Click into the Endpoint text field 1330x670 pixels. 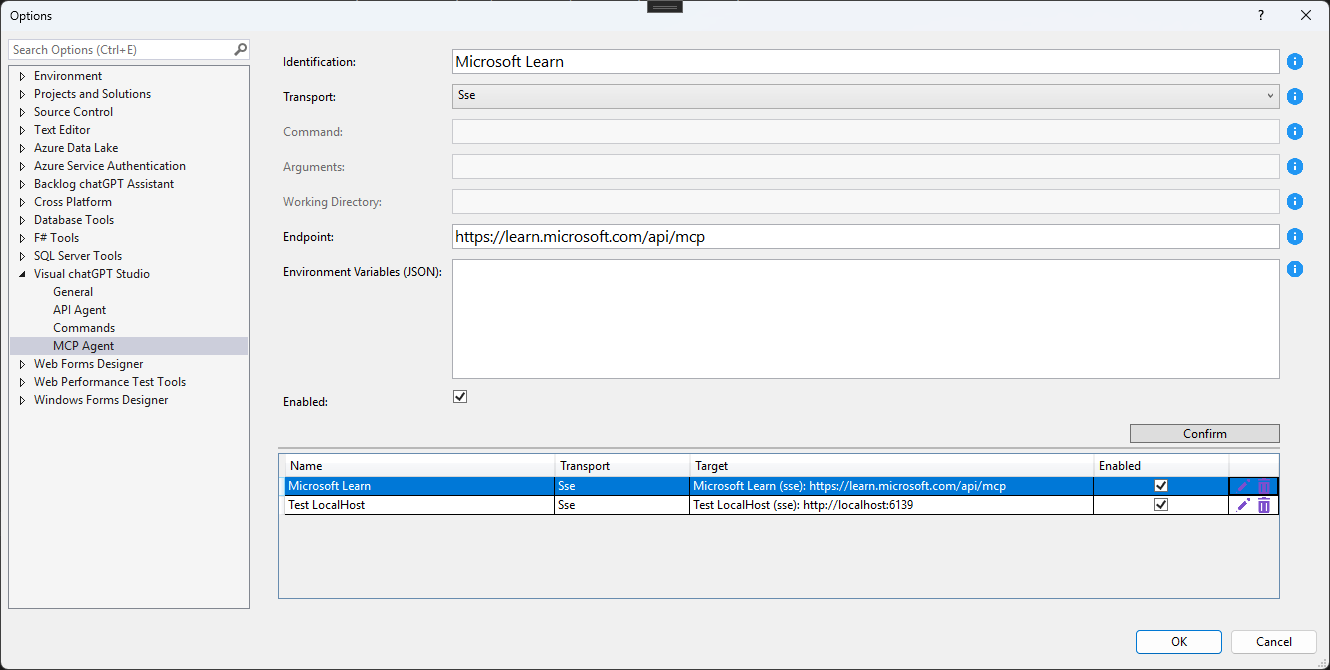(865, 237)
